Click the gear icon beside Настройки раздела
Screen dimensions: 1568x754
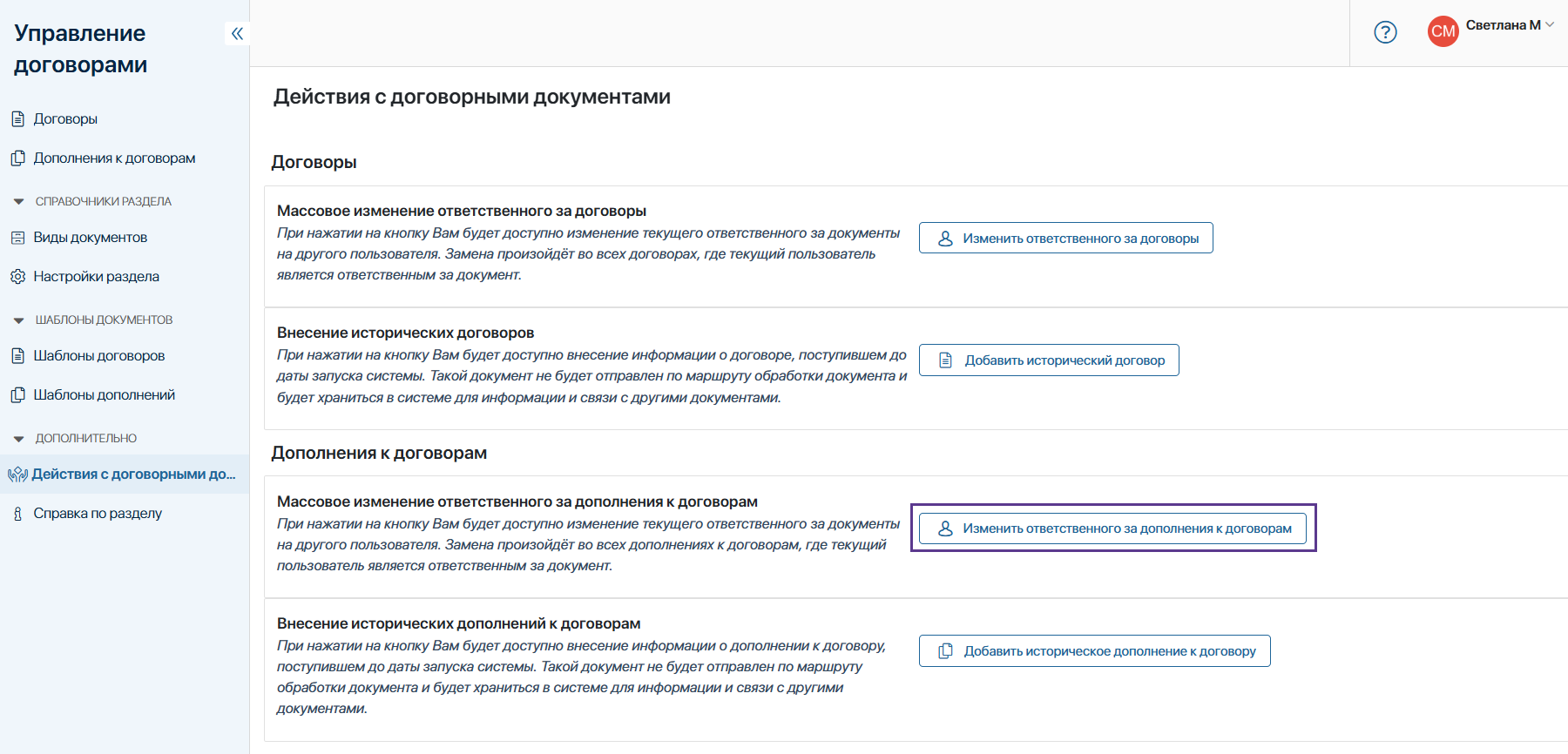(17, 277)
